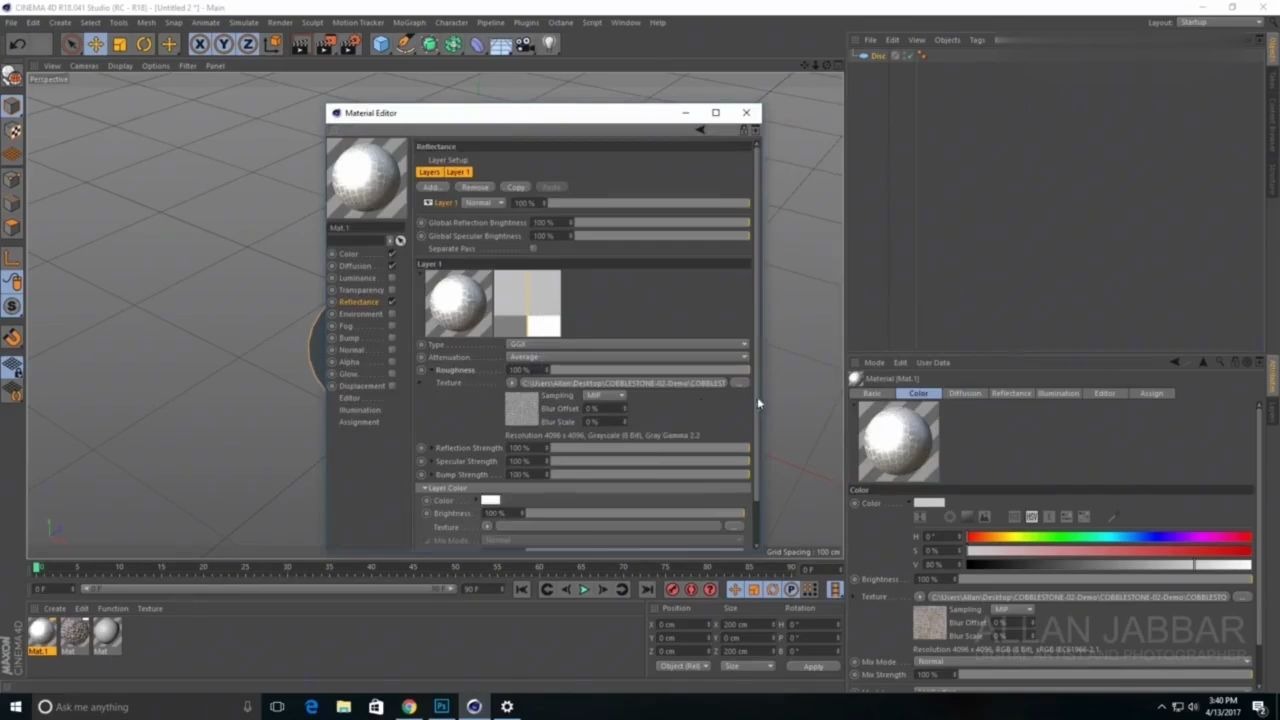Toggle the Separate Pass checkbox
Viewport: 1280px width, 720px height.
[533, 248]
